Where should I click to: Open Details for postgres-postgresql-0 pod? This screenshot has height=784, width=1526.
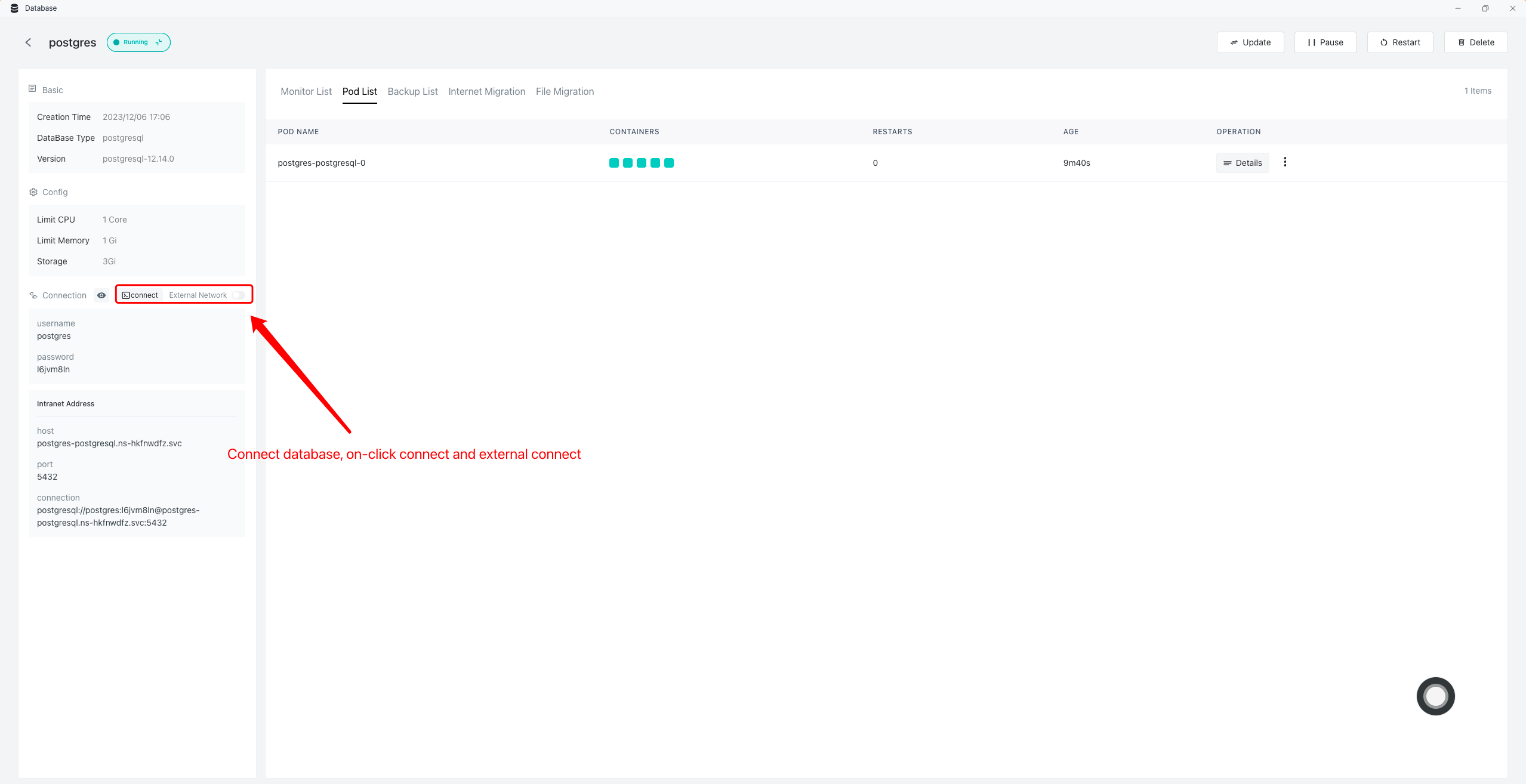1243,163
